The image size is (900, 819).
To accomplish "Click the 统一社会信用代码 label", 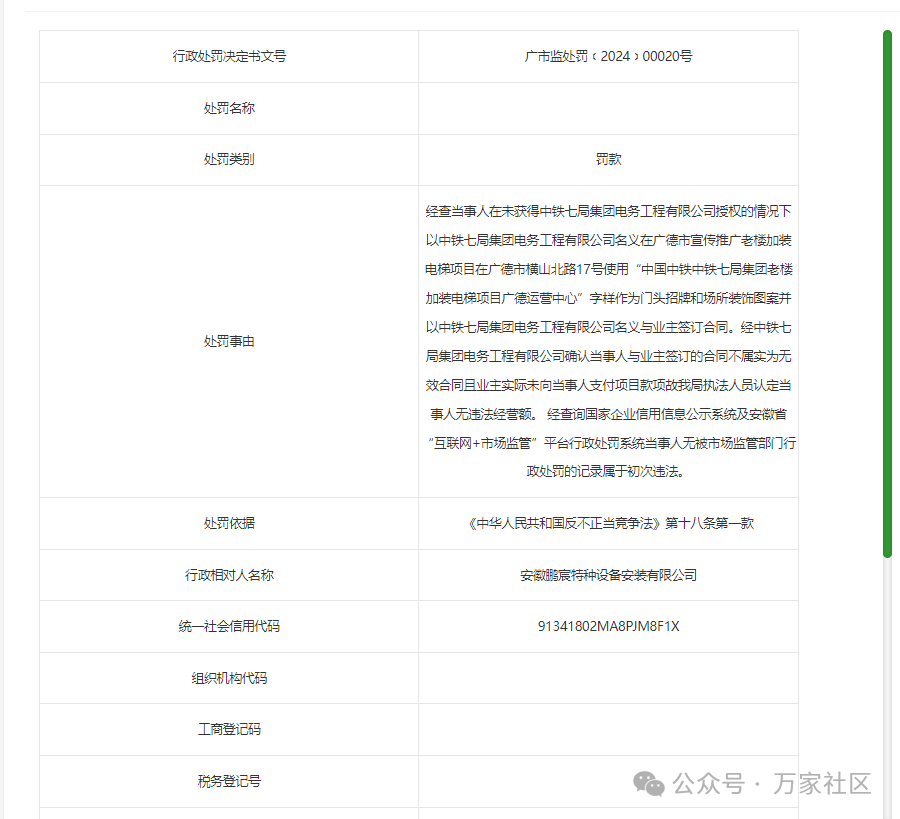I will click(229, 626).
